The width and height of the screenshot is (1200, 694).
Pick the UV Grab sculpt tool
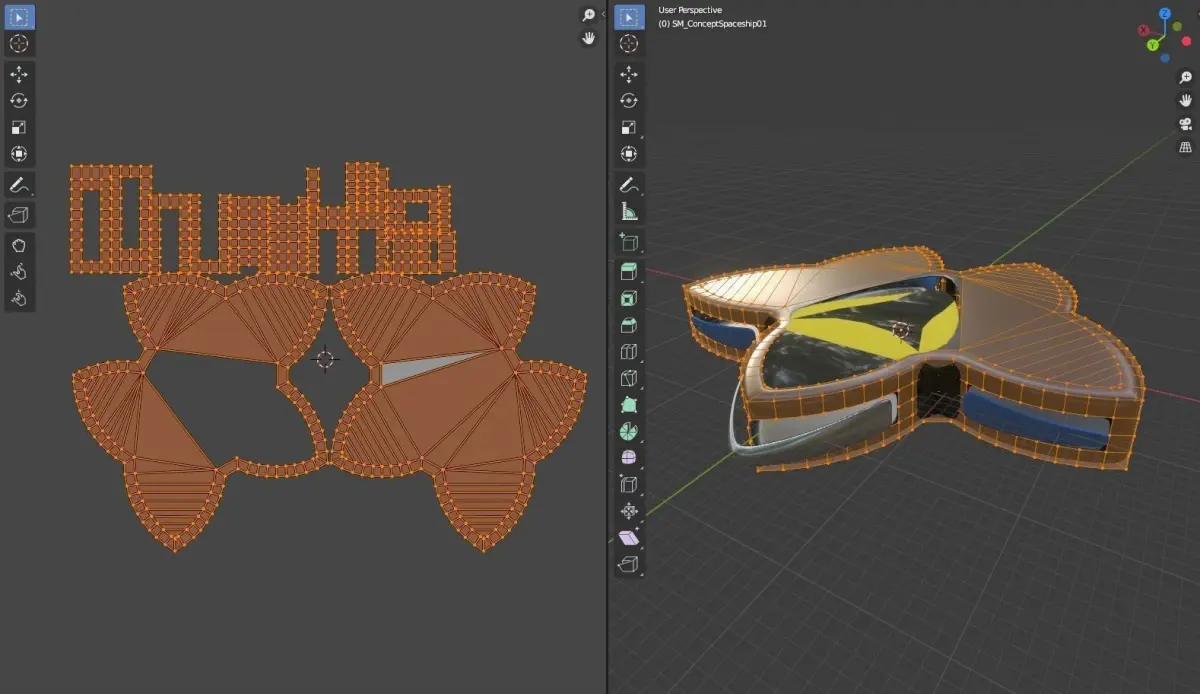pyautogui.click(x=19, y=245)
